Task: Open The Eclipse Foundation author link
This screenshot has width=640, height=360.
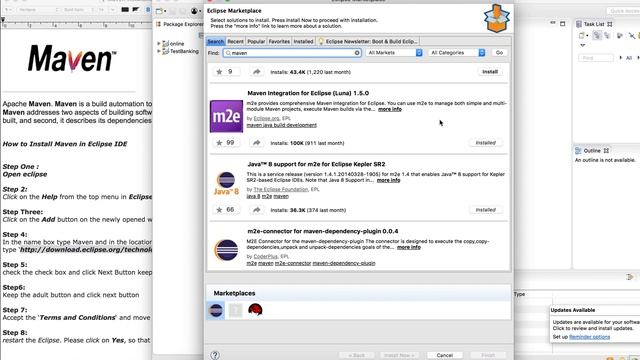Action: 281,189
